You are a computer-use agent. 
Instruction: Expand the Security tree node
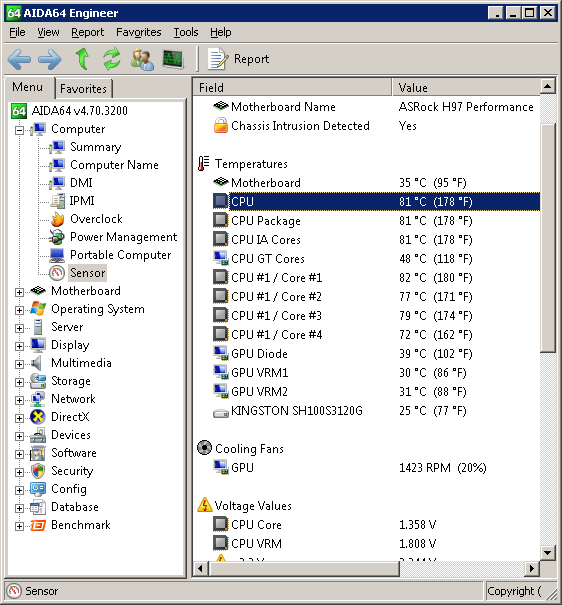click(x=19, y=472)
